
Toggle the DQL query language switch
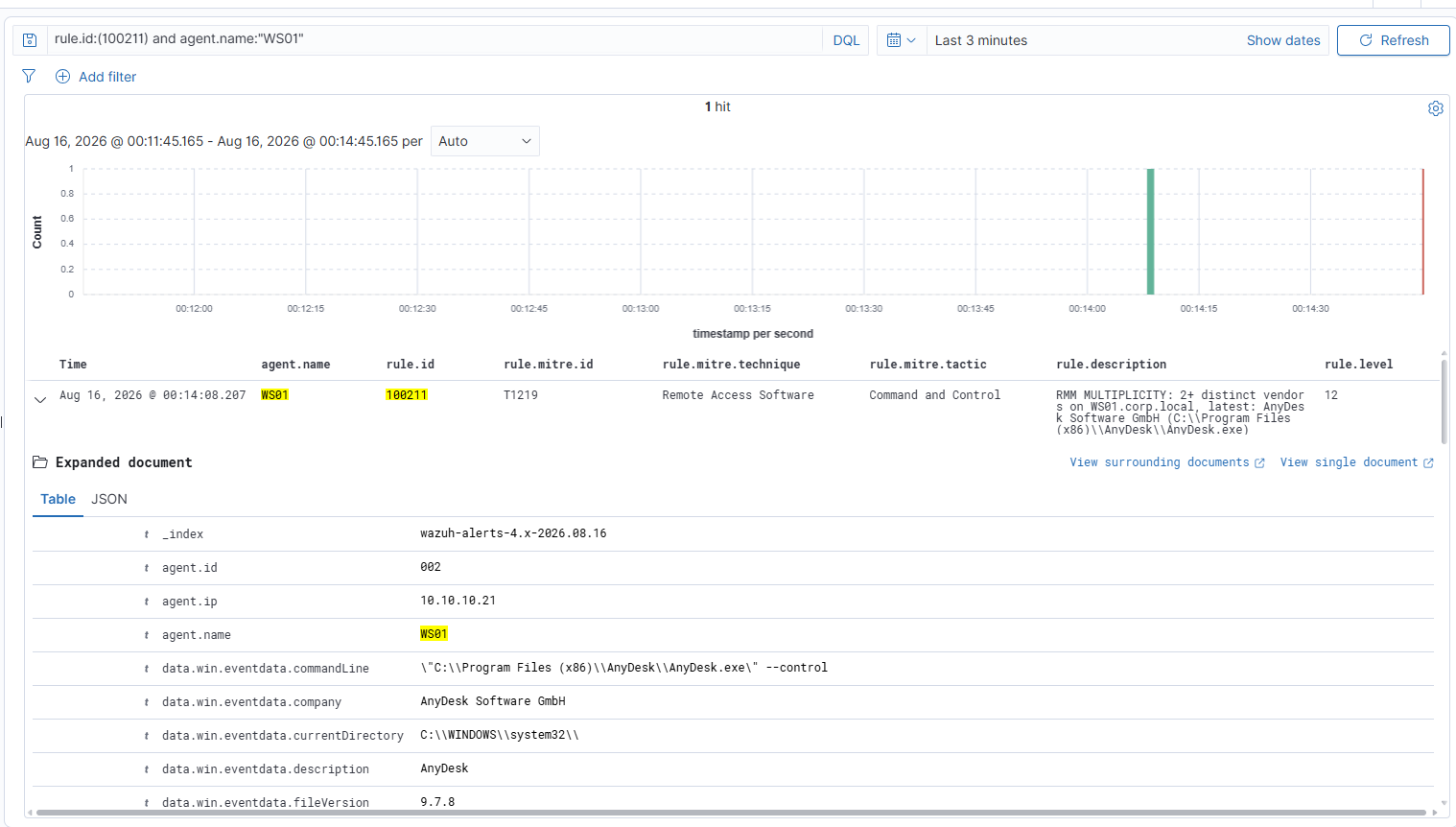pos(846,40)
